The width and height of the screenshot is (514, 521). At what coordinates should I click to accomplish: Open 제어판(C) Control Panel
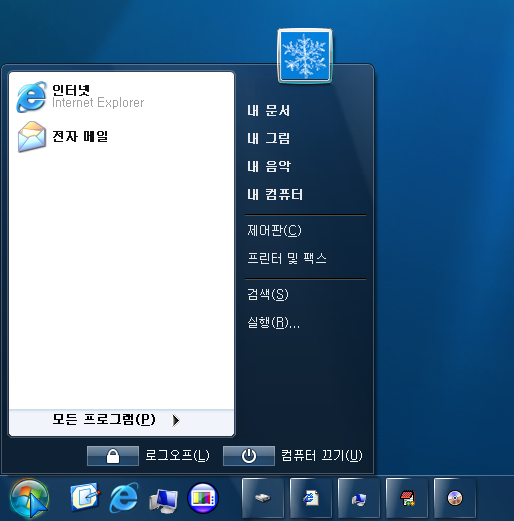[x=274, y=230]
